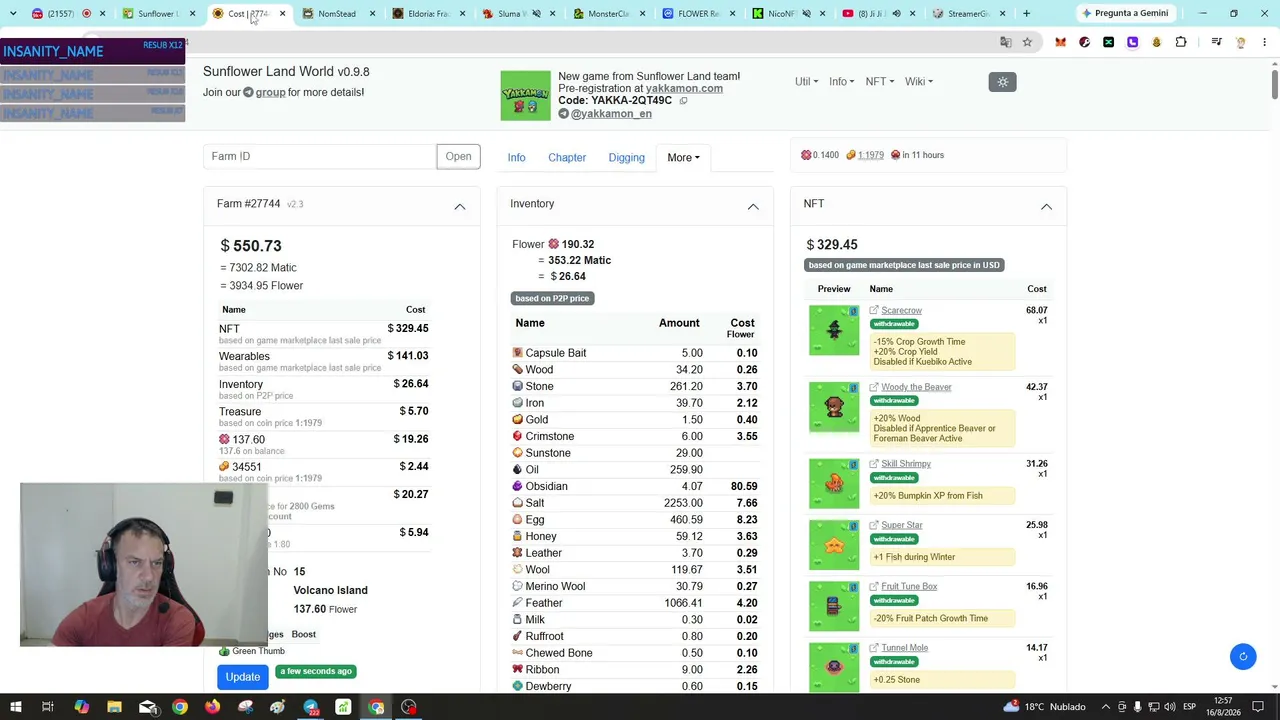The height and width of the screenshot is (720, 1280).
Task: Open the Super Star external link icon
Action: 874,525
